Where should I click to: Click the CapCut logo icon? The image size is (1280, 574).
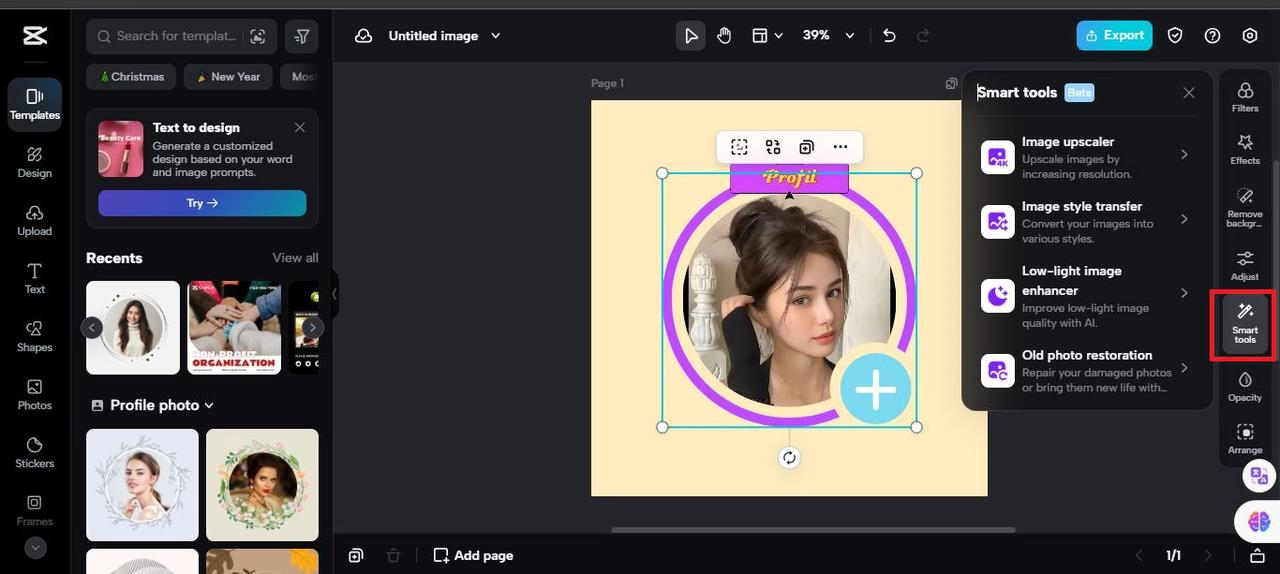click(34, 36)
